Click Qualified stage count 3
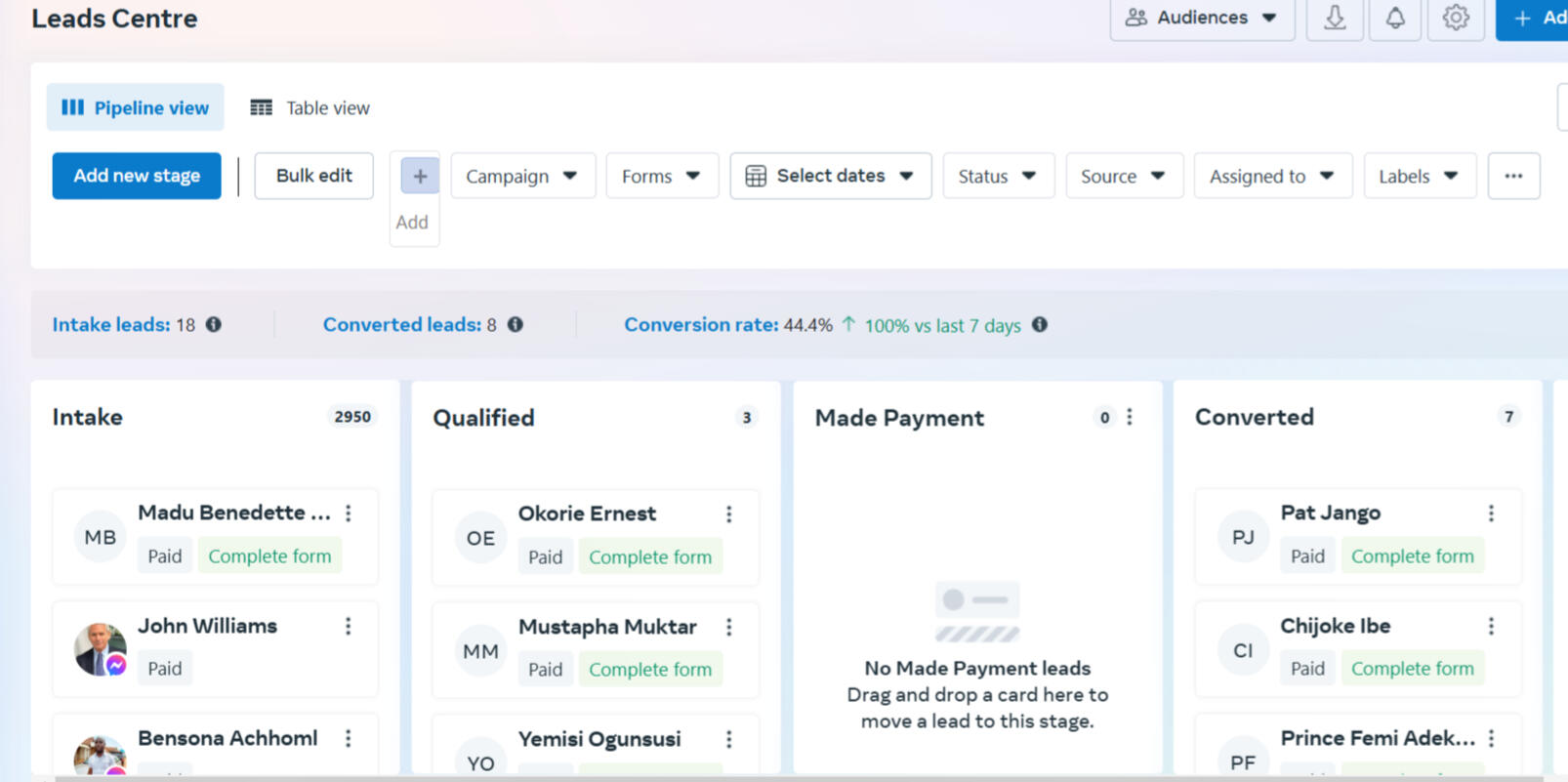This screenshot has width=1568, height=782. point(747,418)
